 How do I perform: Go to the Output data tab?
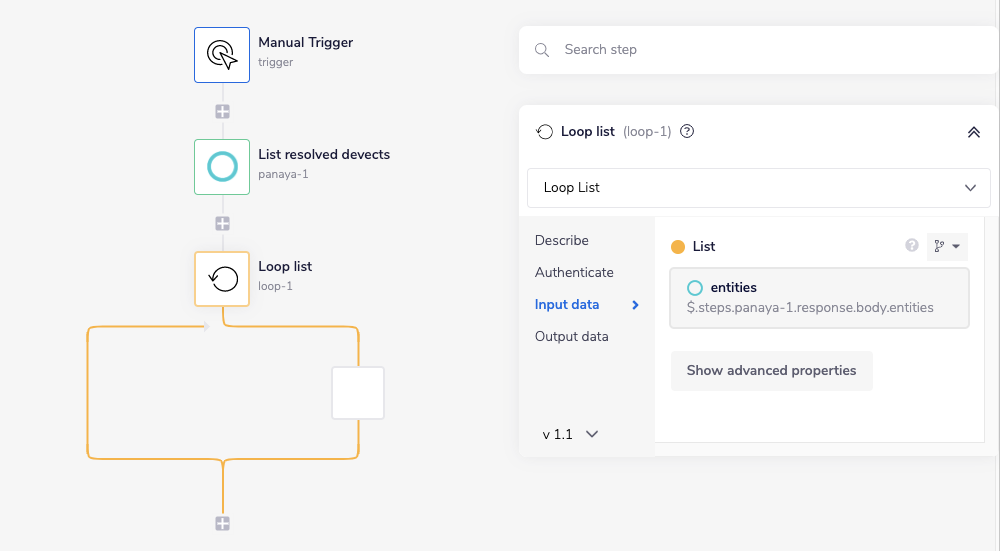[x=571, y=336]
